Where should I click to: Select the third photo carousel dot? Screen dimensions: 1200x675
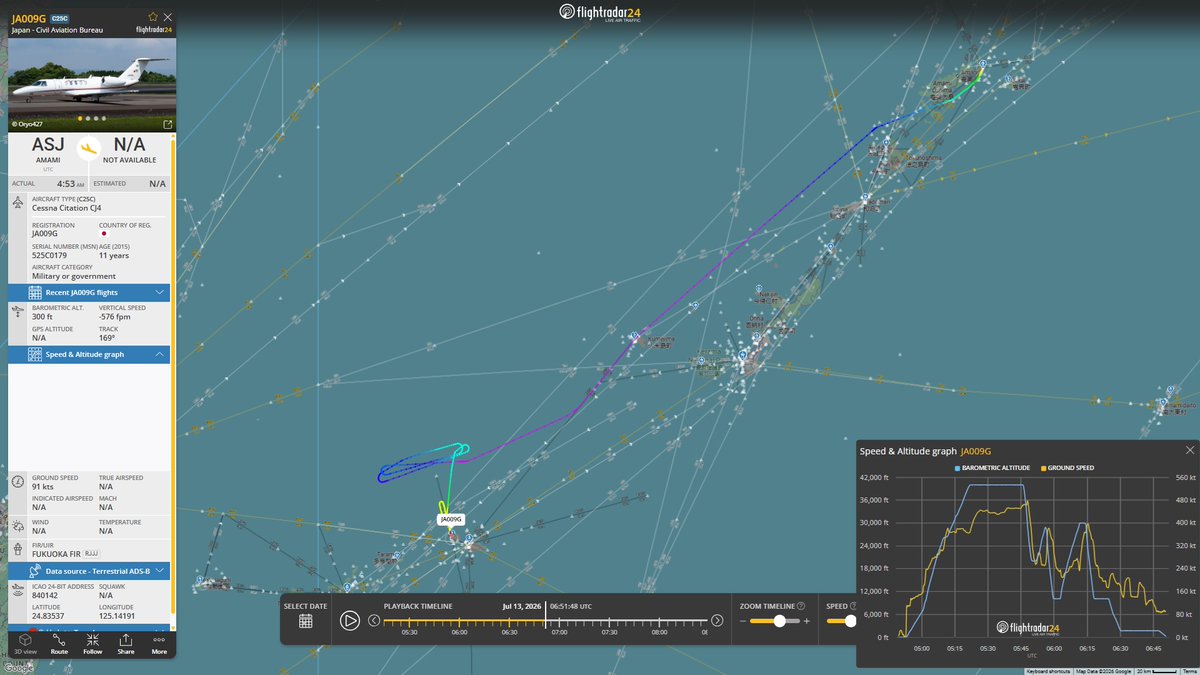[97, 119]
